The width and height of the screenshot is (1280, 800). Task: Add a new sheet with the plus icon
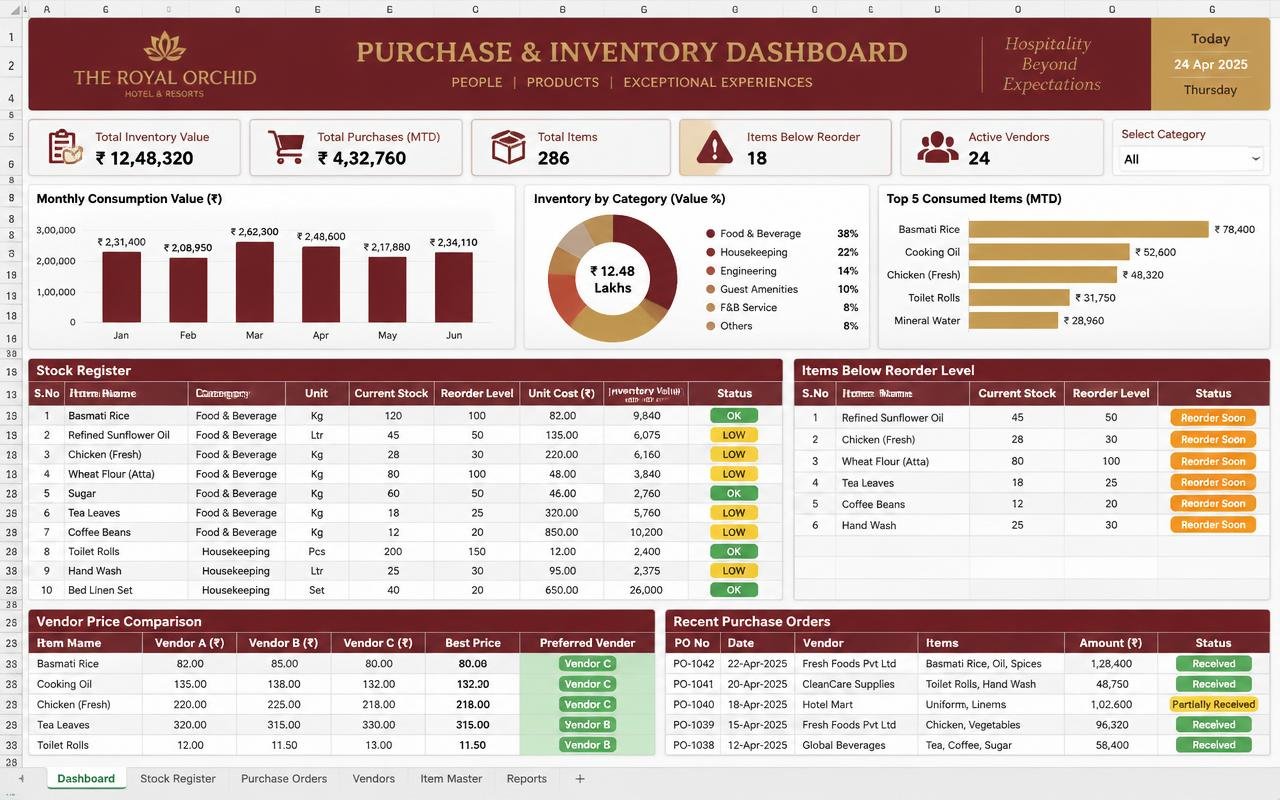(x=580, y=778)
